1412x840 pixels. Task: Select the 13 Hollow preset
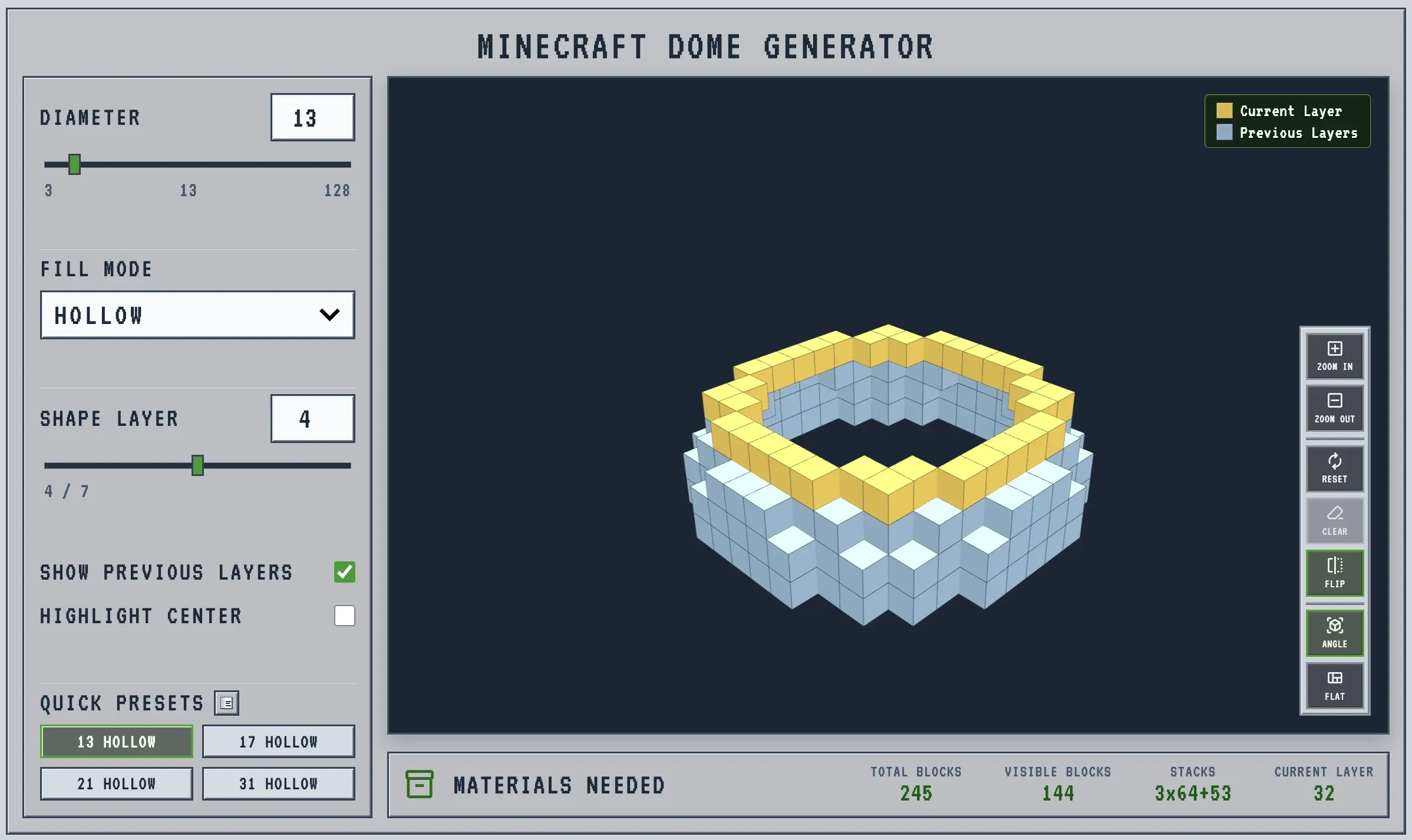[117, 742]
